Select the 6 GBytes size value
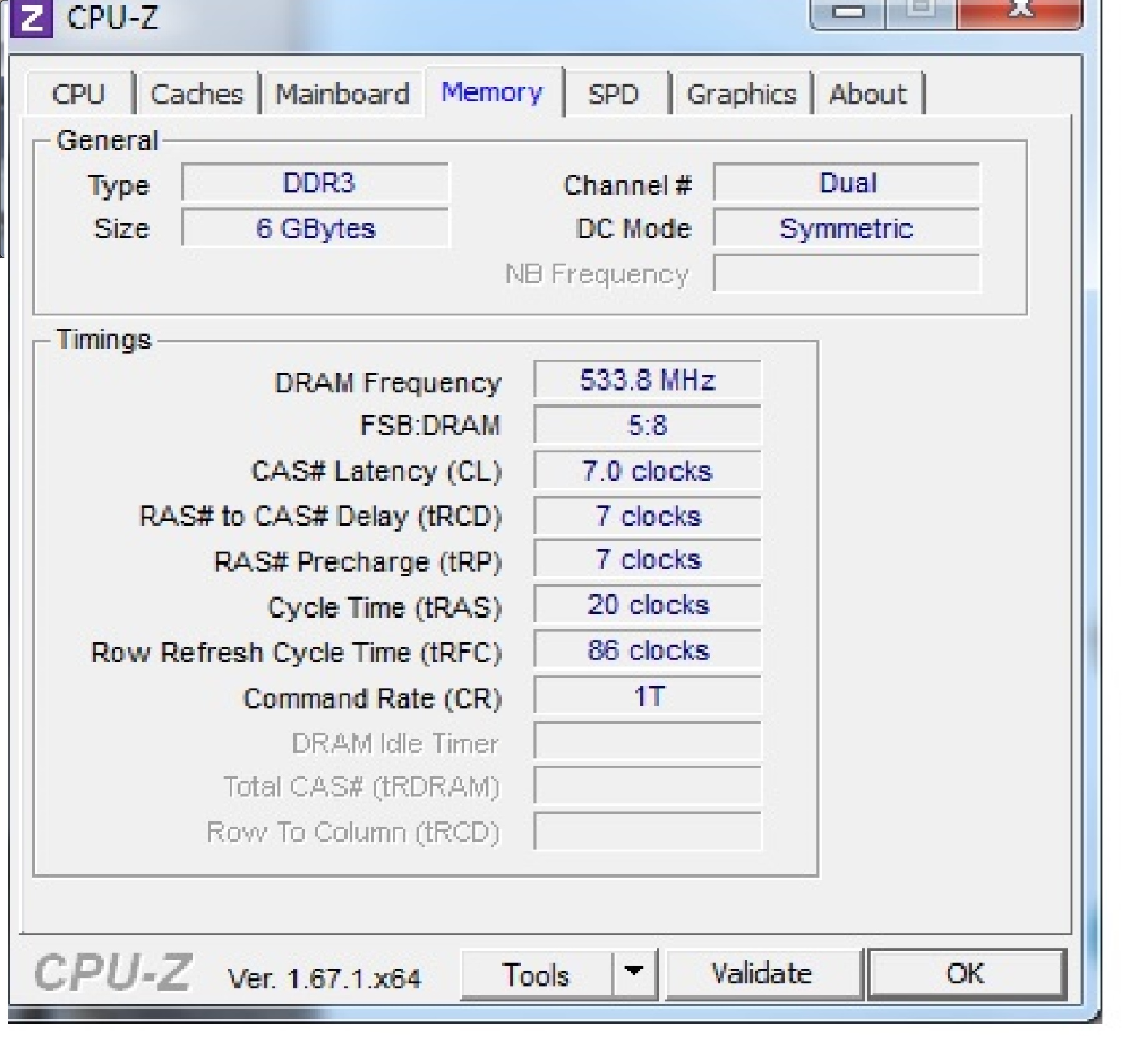Screen dimensions: 1148x1057 tap(315, 228)
